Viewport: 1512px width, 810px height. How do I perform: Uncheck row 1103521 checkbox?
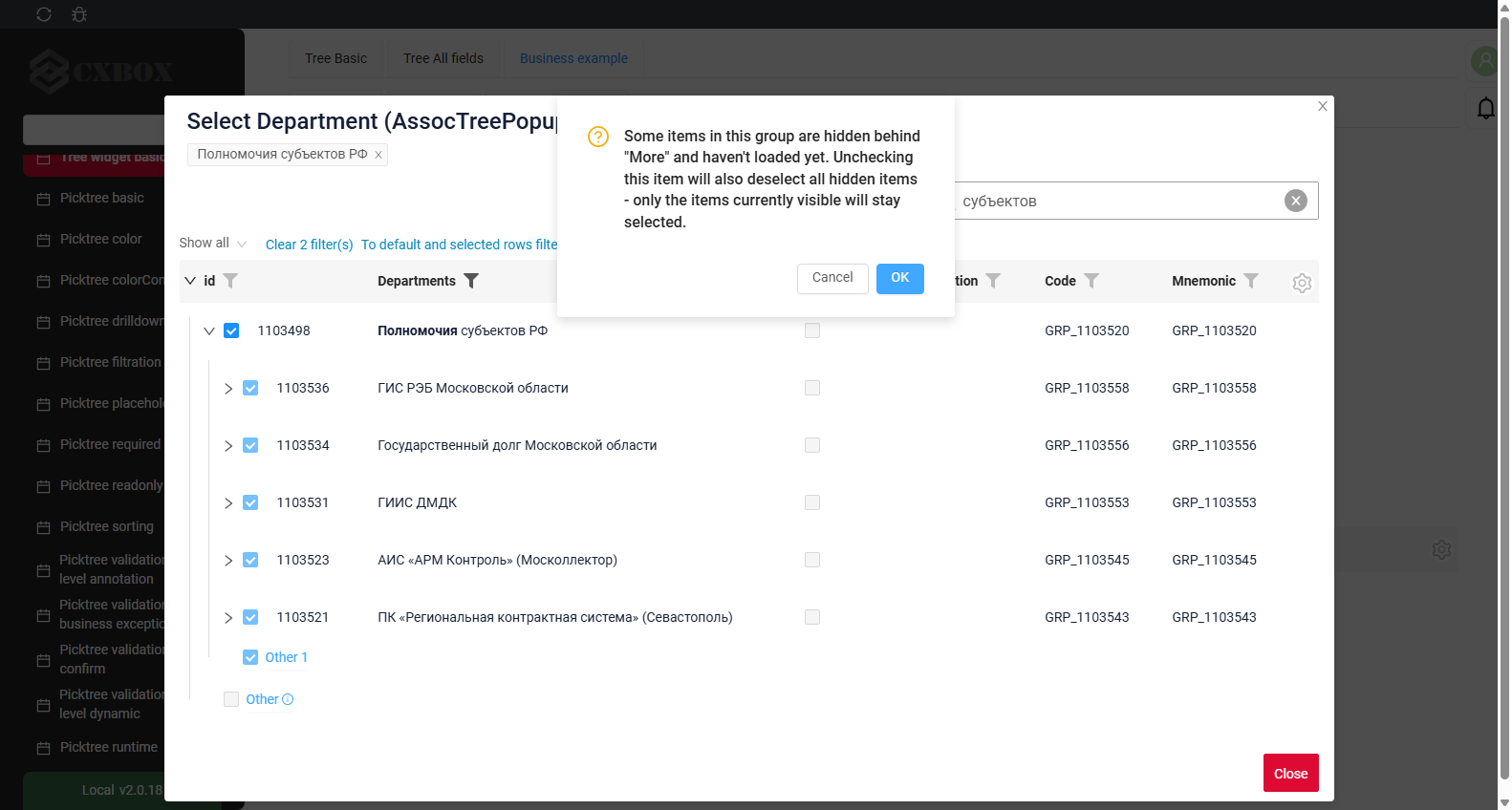(x=250, y=617)
